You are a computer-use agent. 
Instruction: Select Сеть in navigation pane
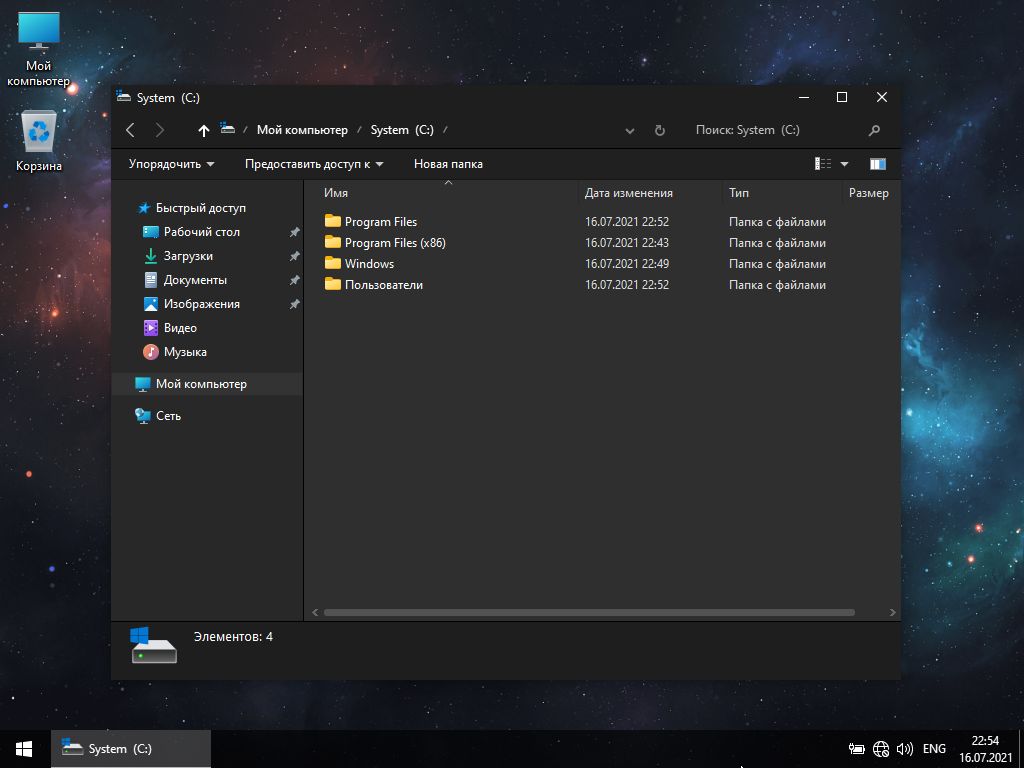(168, 416)
